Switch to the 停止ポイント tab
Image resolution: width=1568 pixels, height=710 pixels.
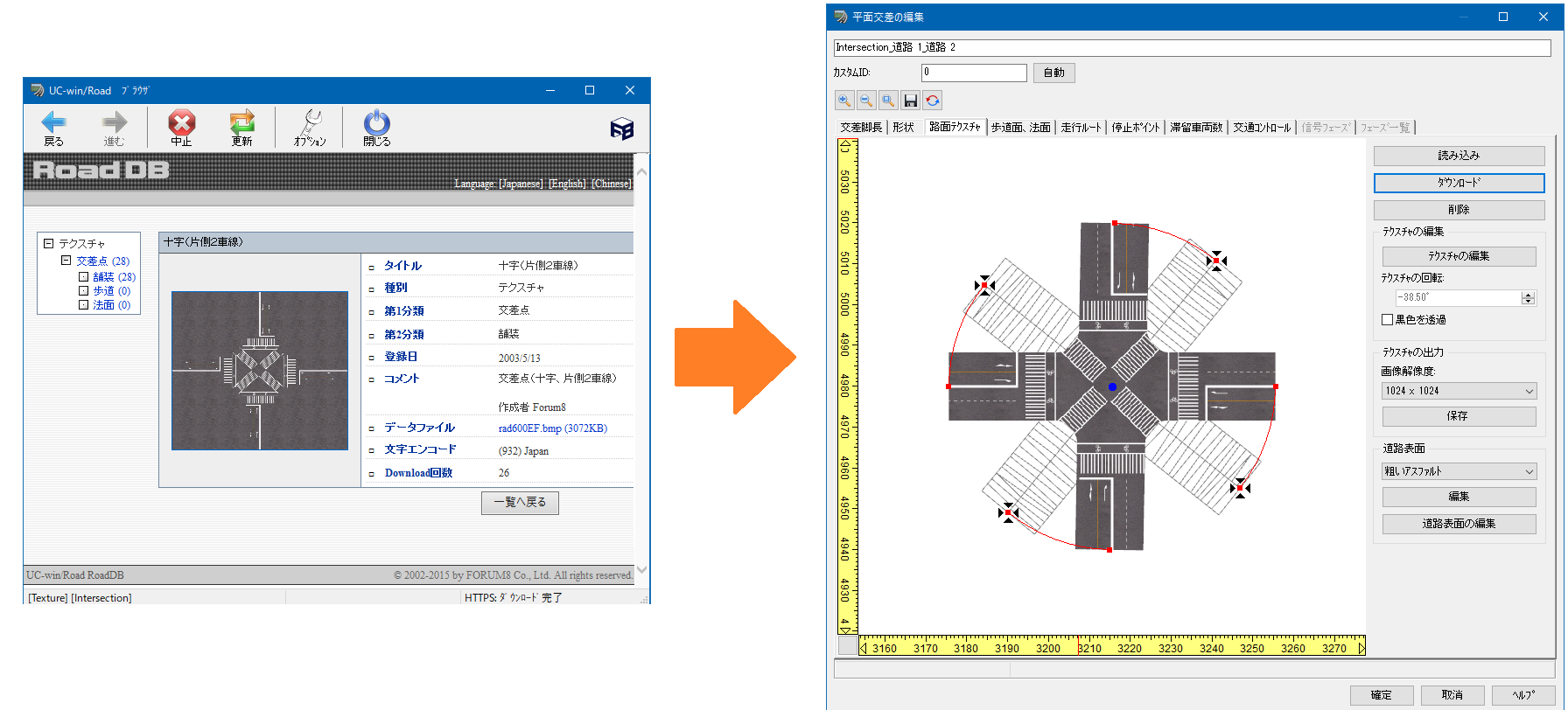coord(1136,128)
